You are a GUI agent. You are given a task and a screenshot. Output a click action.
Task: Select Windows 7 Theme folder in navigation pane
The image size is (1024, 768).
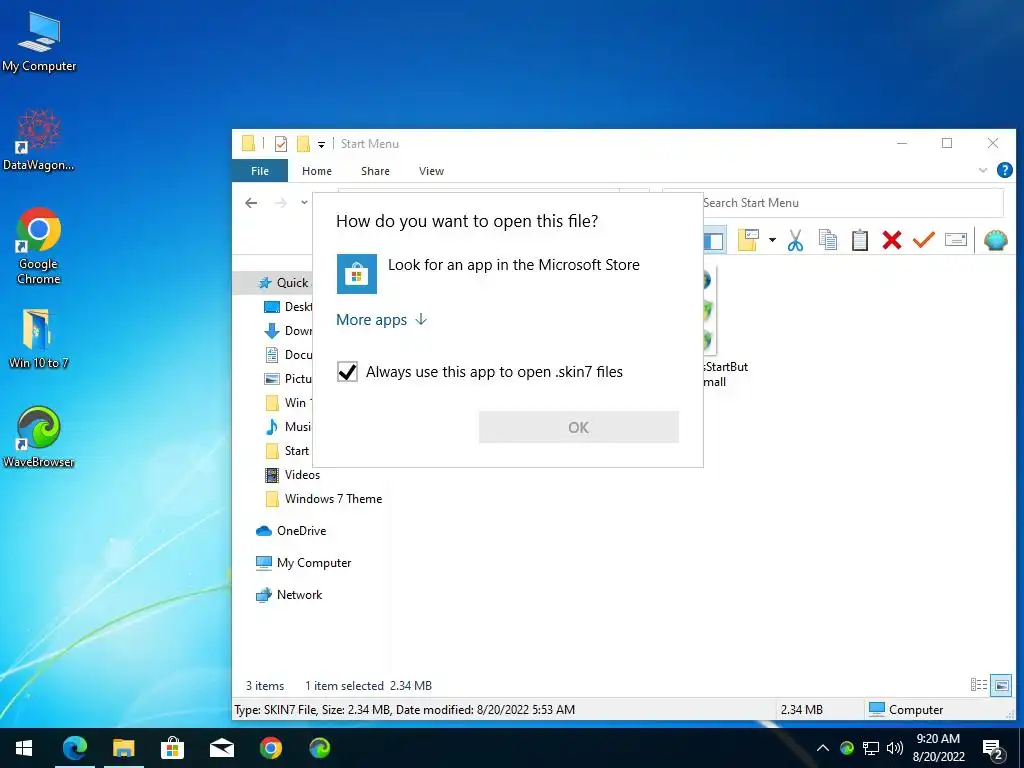tap(324, 499)
